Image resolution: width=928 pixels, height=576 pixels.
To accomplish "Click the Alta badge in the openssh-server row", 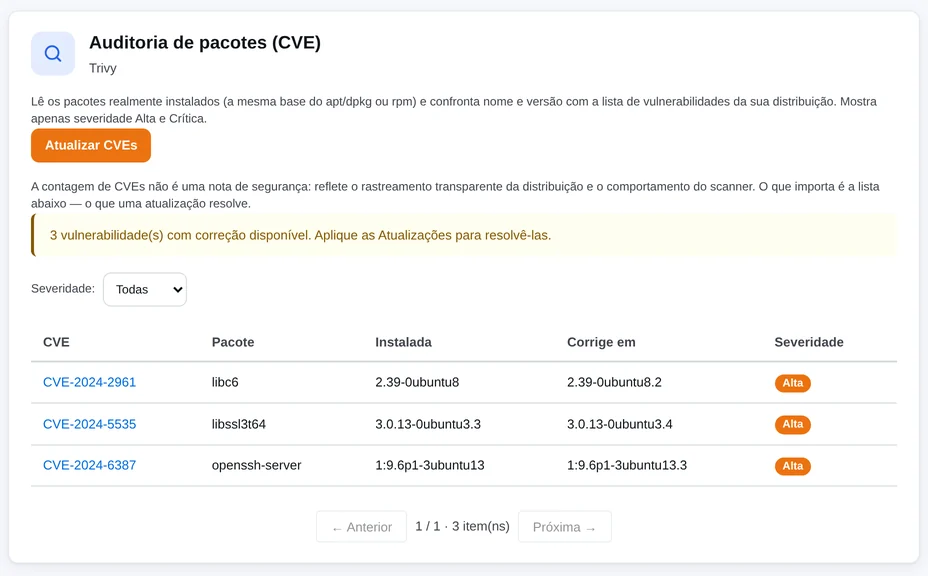I will tap(792, 466).
